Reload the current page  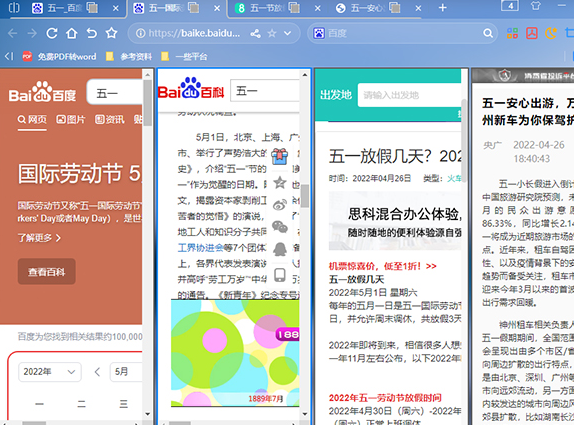[x=52, y=34]
